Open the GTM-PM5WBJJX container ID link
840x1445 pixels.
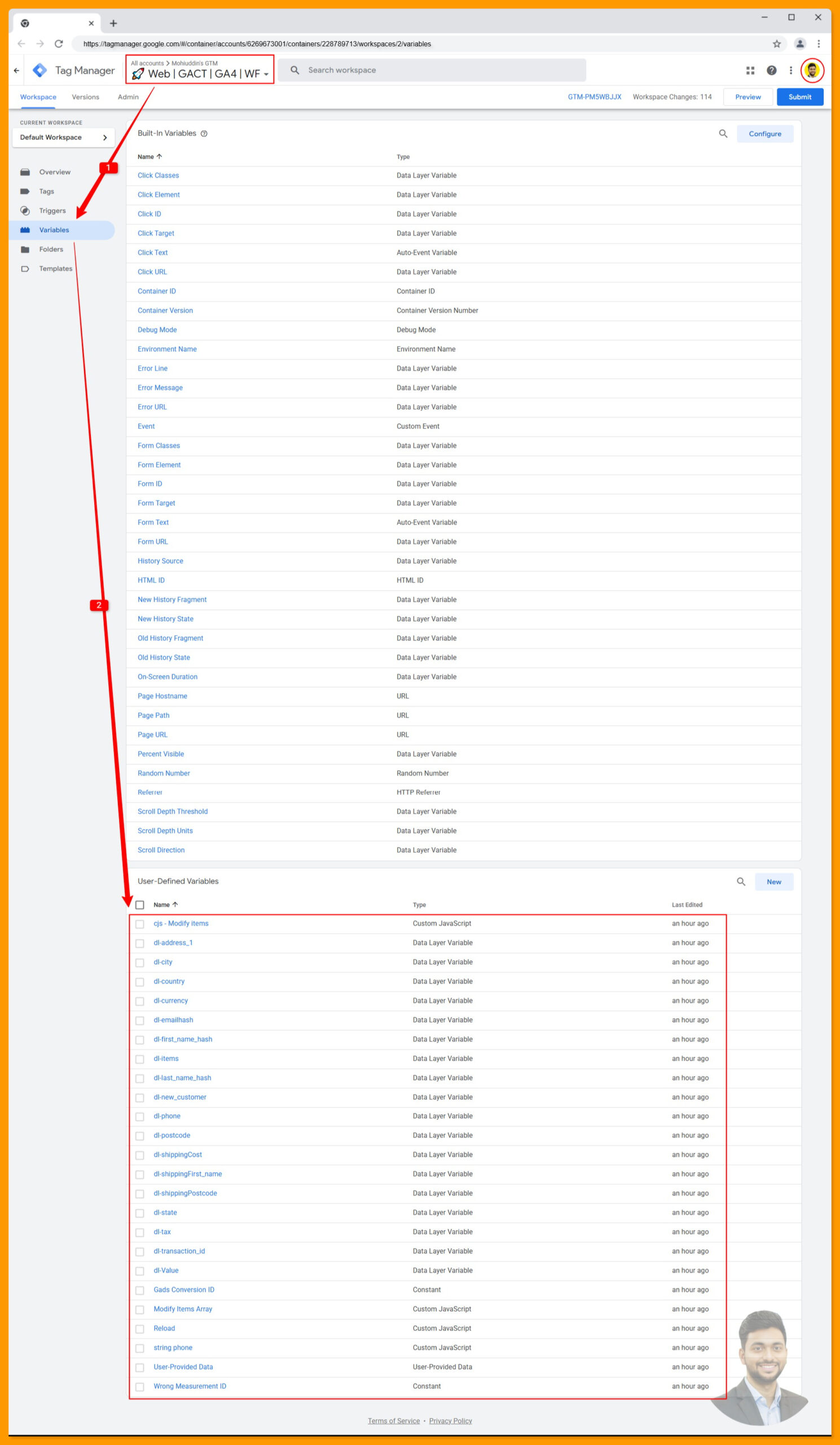point(595,97)
